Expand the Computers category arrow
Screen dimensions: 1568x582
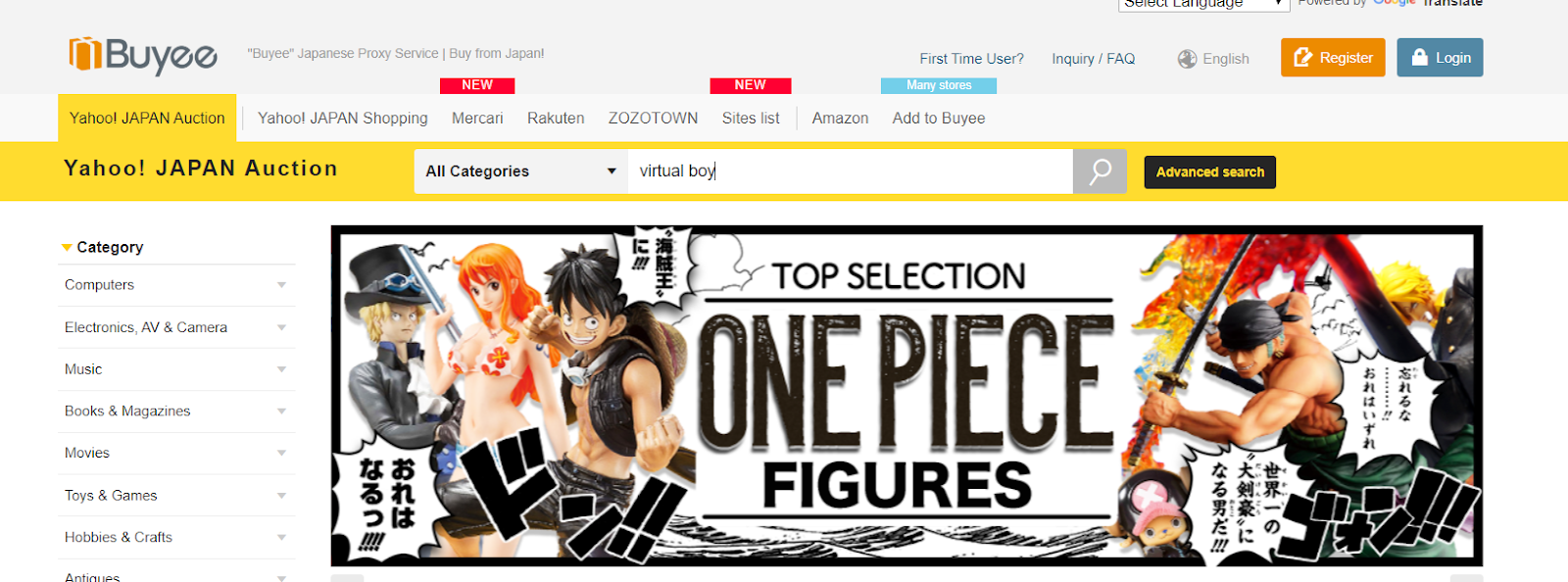(x=281, y=285)
